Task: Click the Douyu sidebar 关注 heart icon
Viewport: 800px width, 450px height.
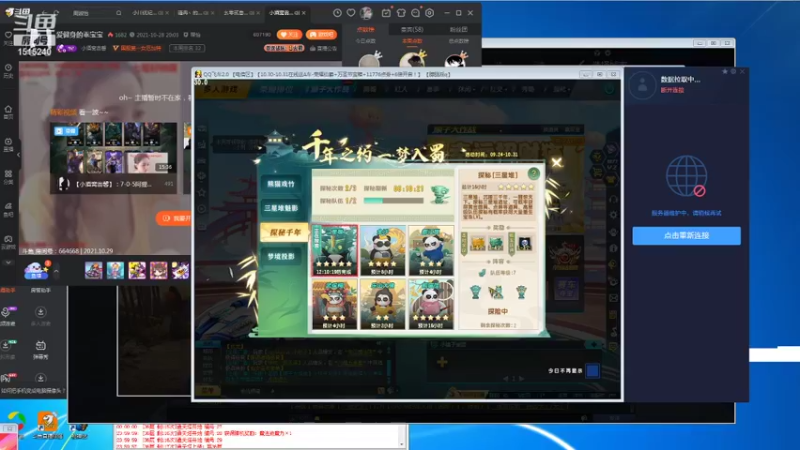Action: click(8, 37)
